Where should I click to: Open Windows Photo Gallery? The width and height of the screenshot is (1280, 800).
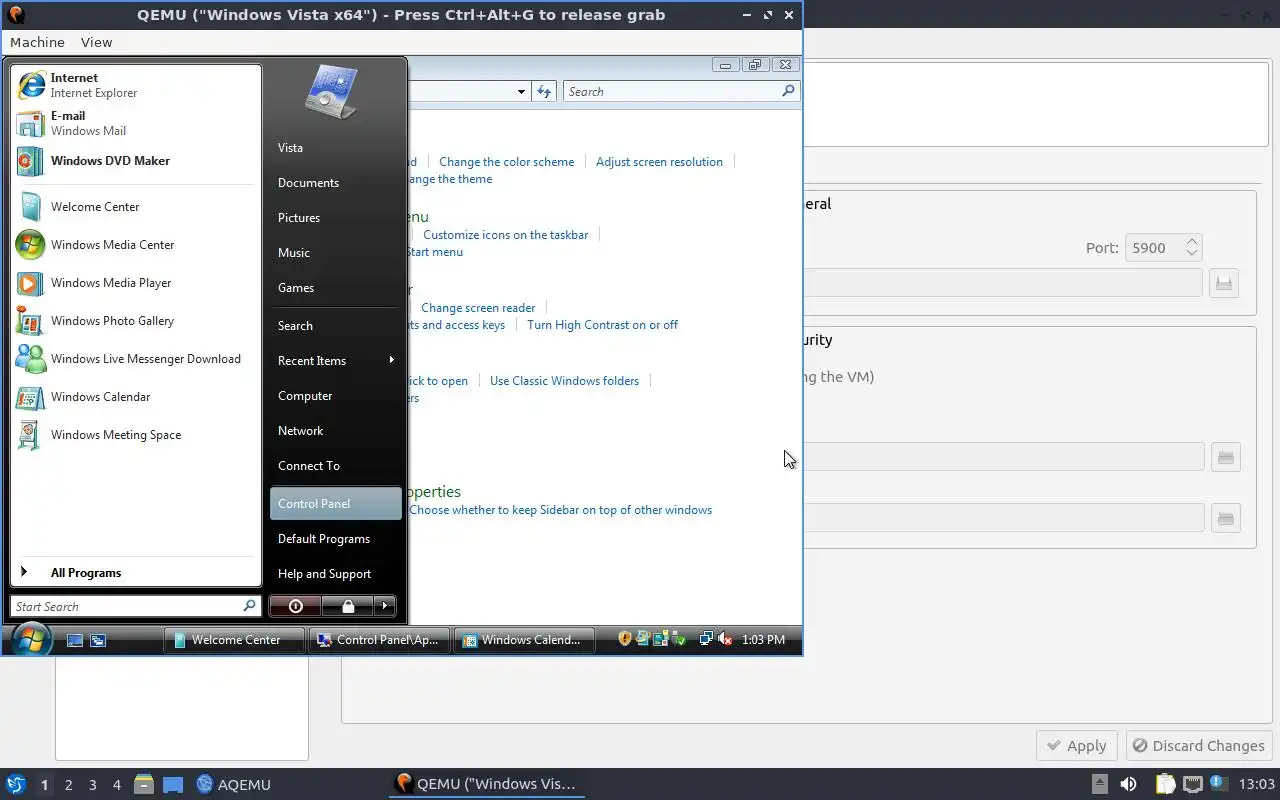(x=136, y=321)
